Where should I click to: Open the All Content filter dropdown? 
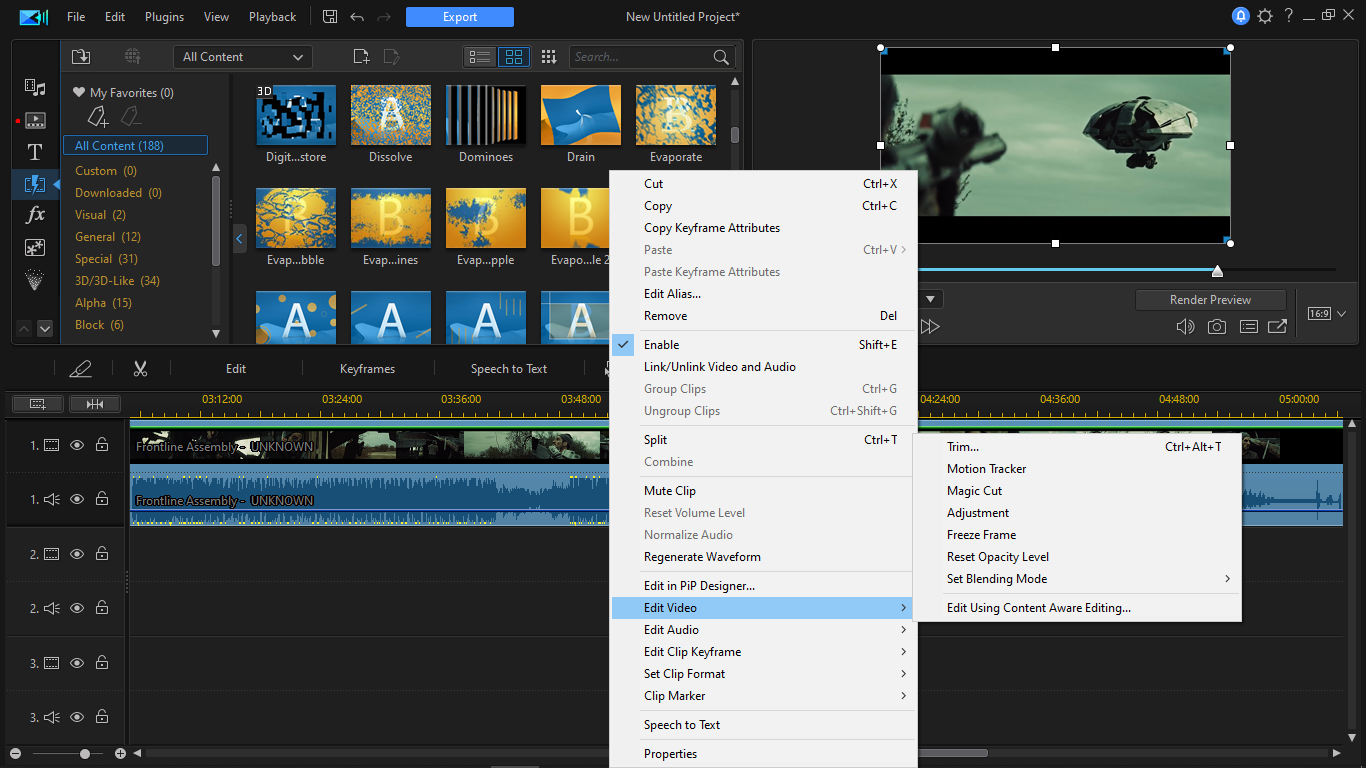click(x=242, y=57)
